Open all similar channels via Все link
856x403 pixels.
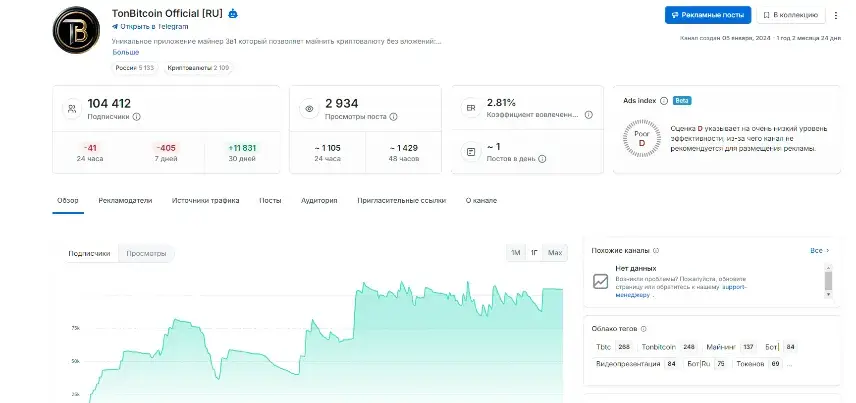[x=819, y=251]
